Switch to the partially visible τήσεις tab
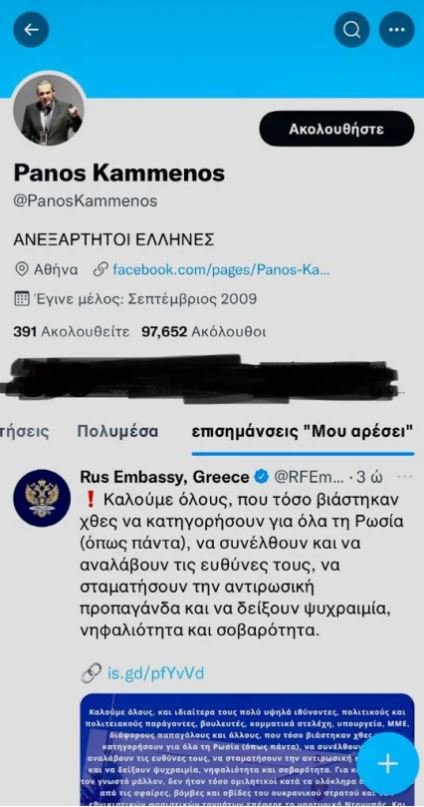 pyautogui.click(x=25, y=431)
